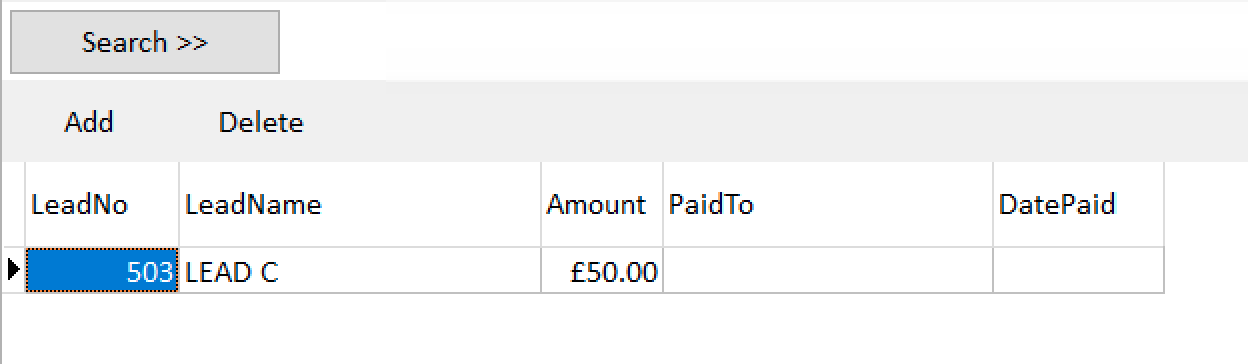Add a new record with Add
The width and height of the screenshot is (1248, 364).
89,122
